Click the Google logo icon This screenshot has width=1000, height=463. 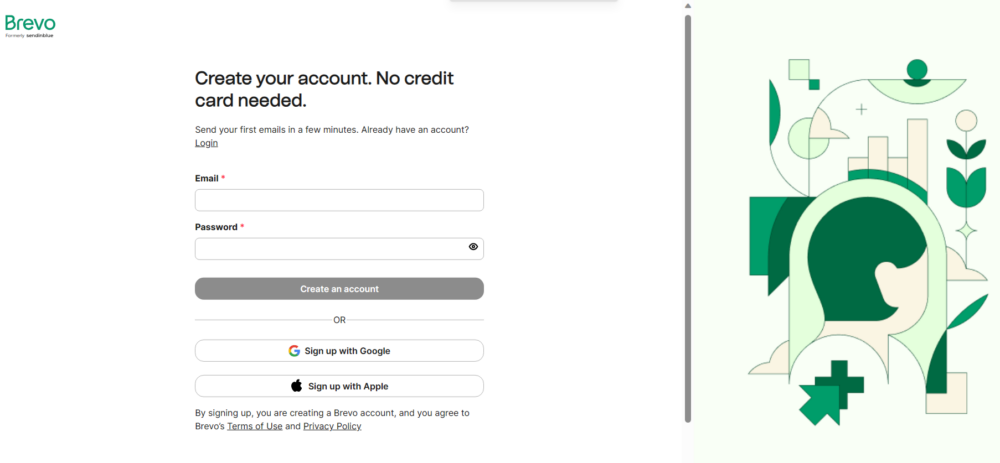[294, 351]
